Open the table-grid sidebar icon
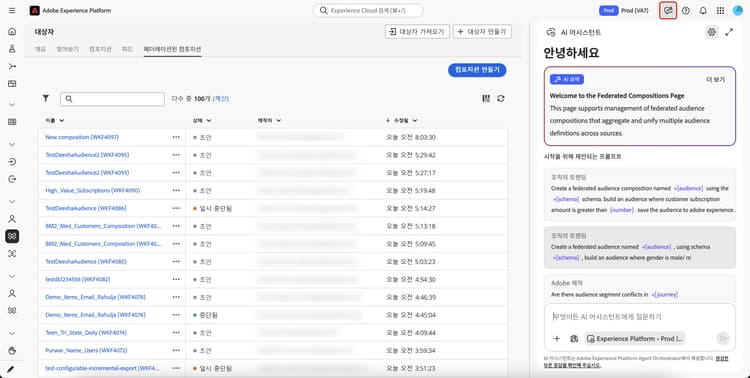Image resolution: width=750 pixels, height=378 pixels. (x=12, y=122)
